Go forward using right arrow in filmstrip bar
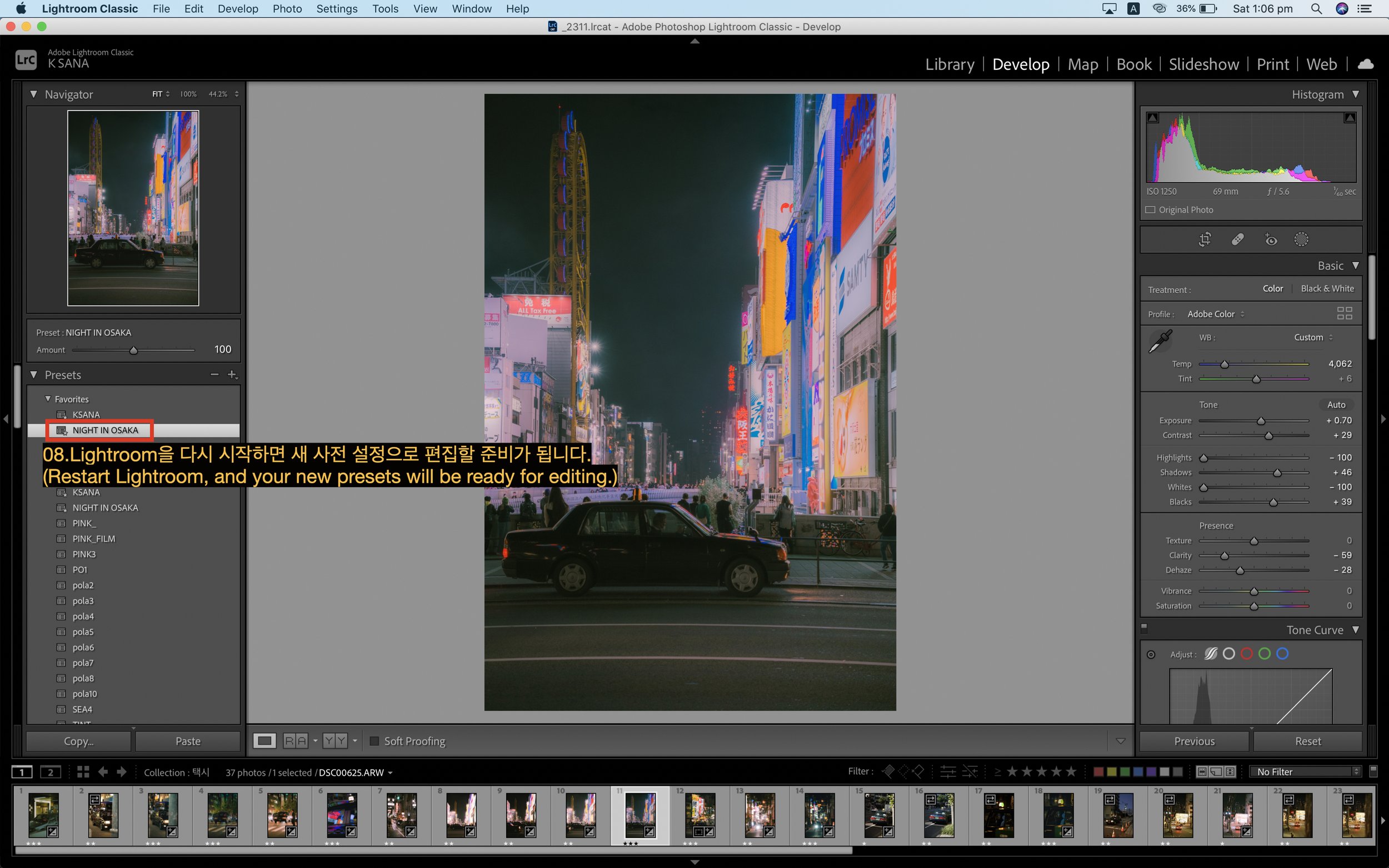 (x=121, y=772)
